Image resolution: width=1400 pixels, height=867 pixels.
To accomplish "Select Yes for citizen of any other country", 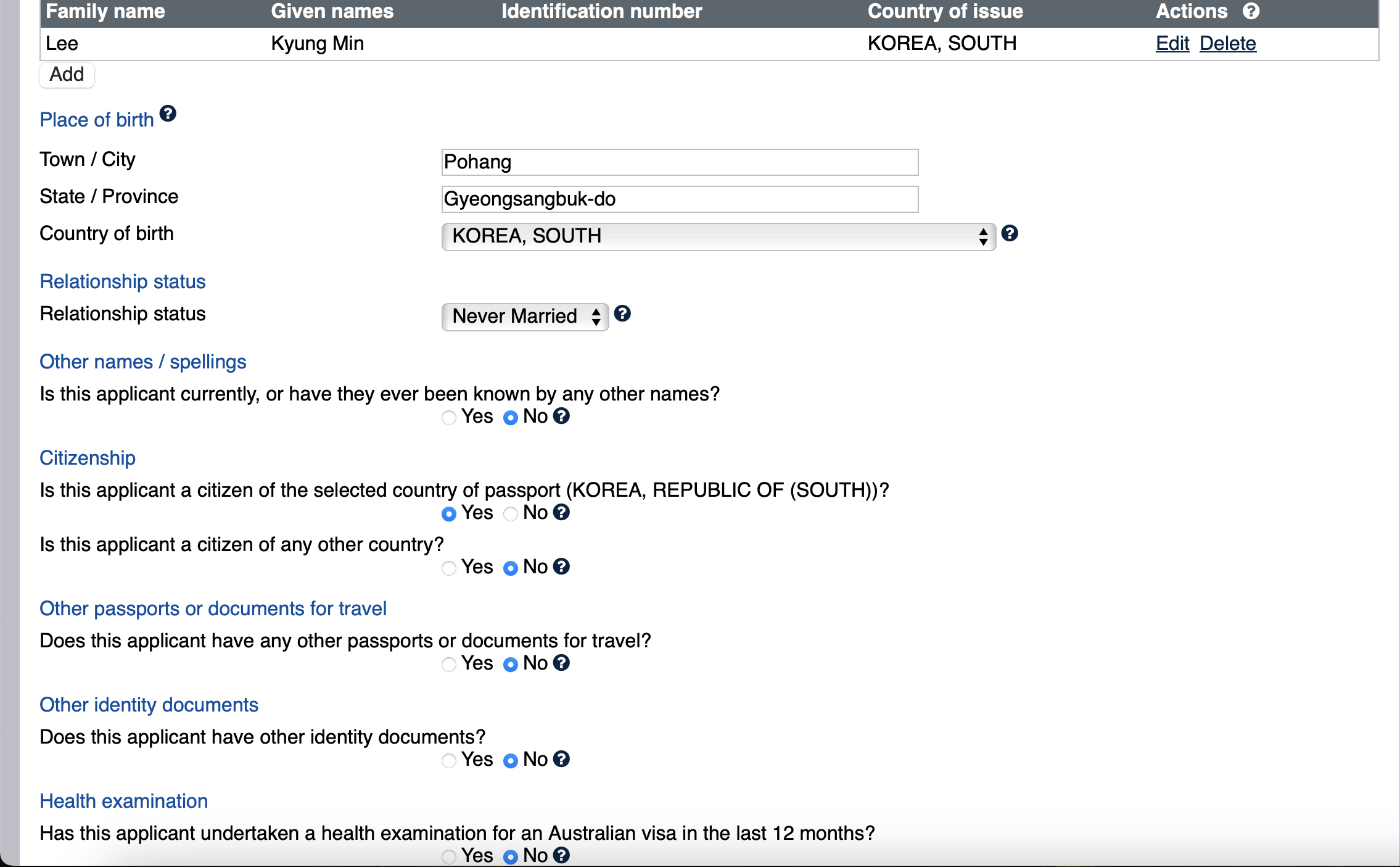I will pyautogui.click(x=449, y=568).
